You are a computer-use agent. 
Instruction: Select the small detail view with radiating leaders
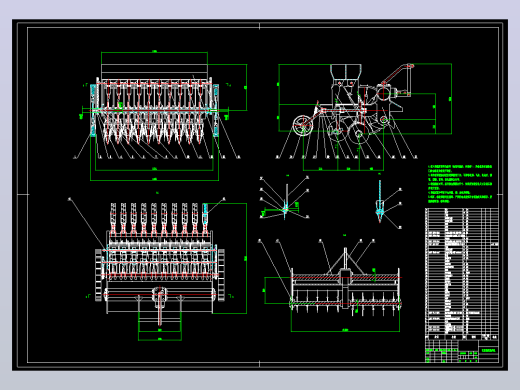coord(284,198)
